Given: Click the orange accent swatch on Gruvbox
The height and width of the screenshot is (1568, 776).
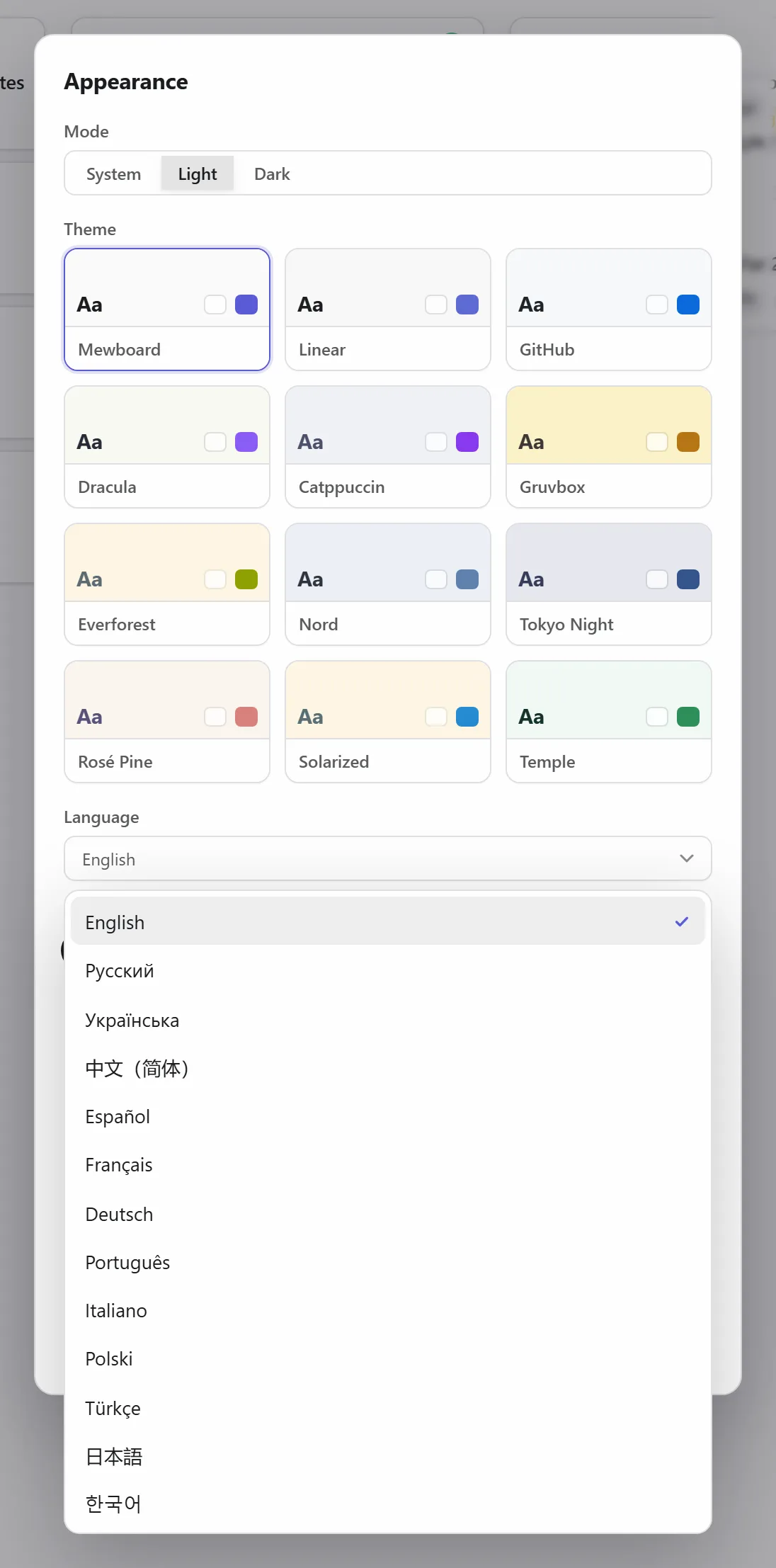Looking at the screenshot, I should 688,442.
